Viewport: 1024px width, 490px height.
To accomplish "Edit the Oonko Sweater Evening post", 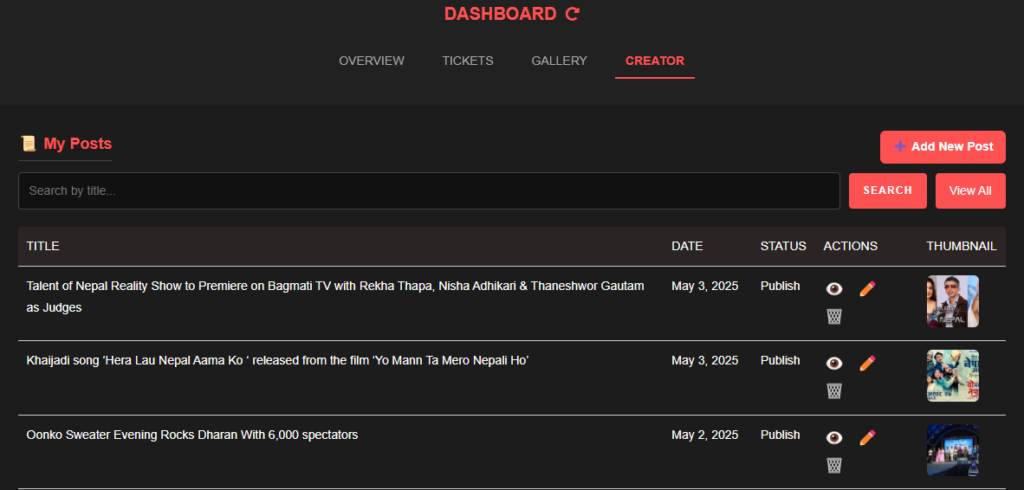I will tap(867, 438).
